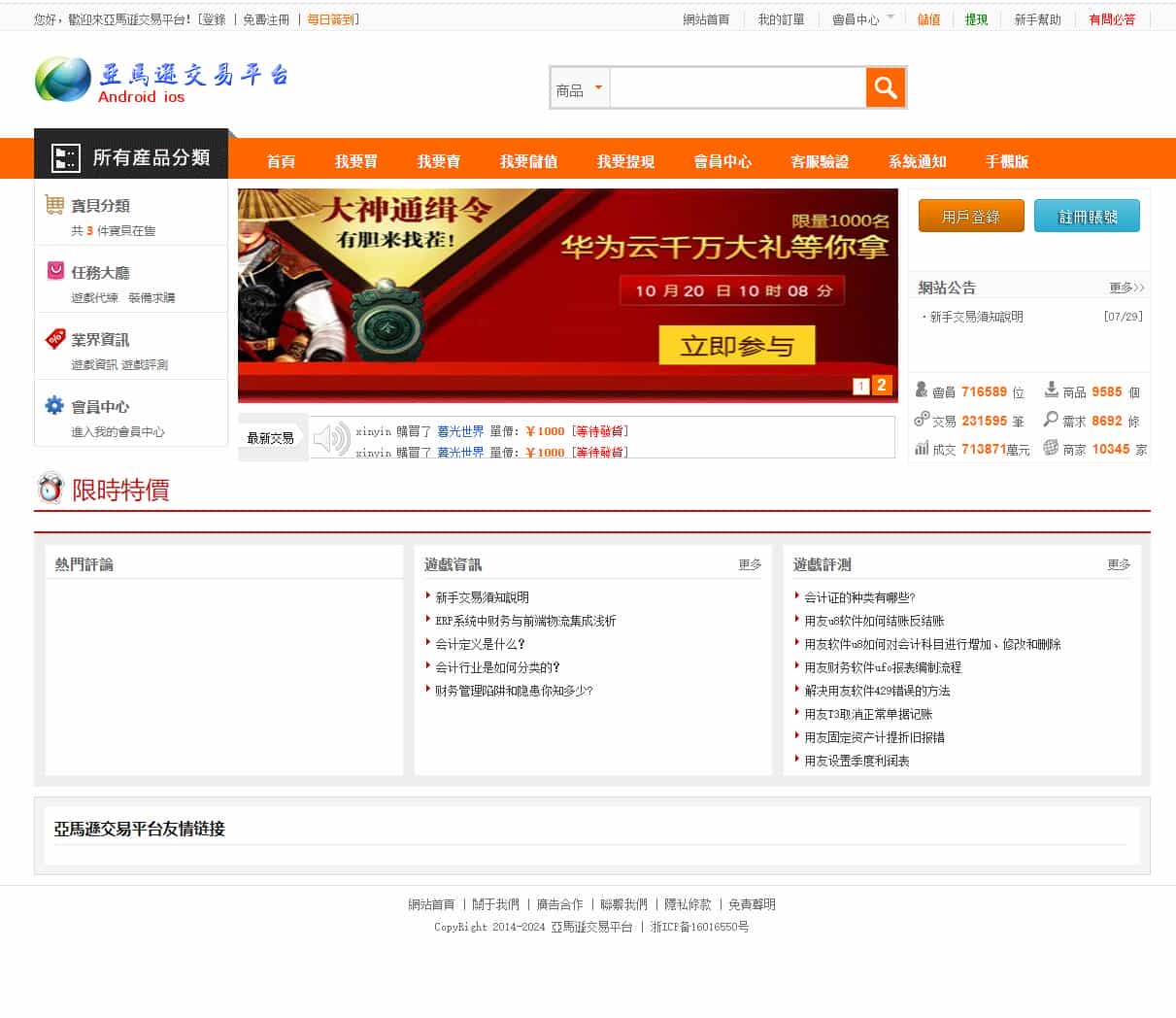1176x1018 pixels.
Task: Click the 隱私條款 footer link
Action: click(688, 904)
